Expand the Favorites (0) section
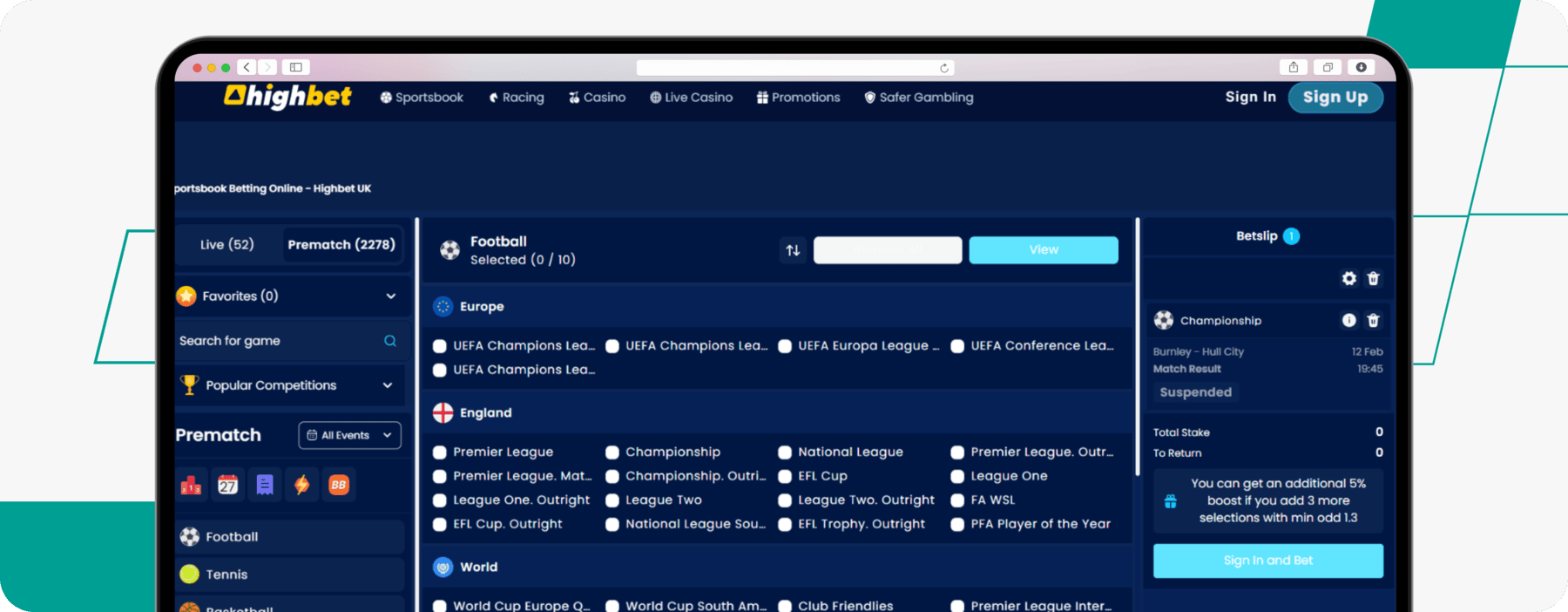This screenshot has width=1568, height=612. tap(391, 296)
